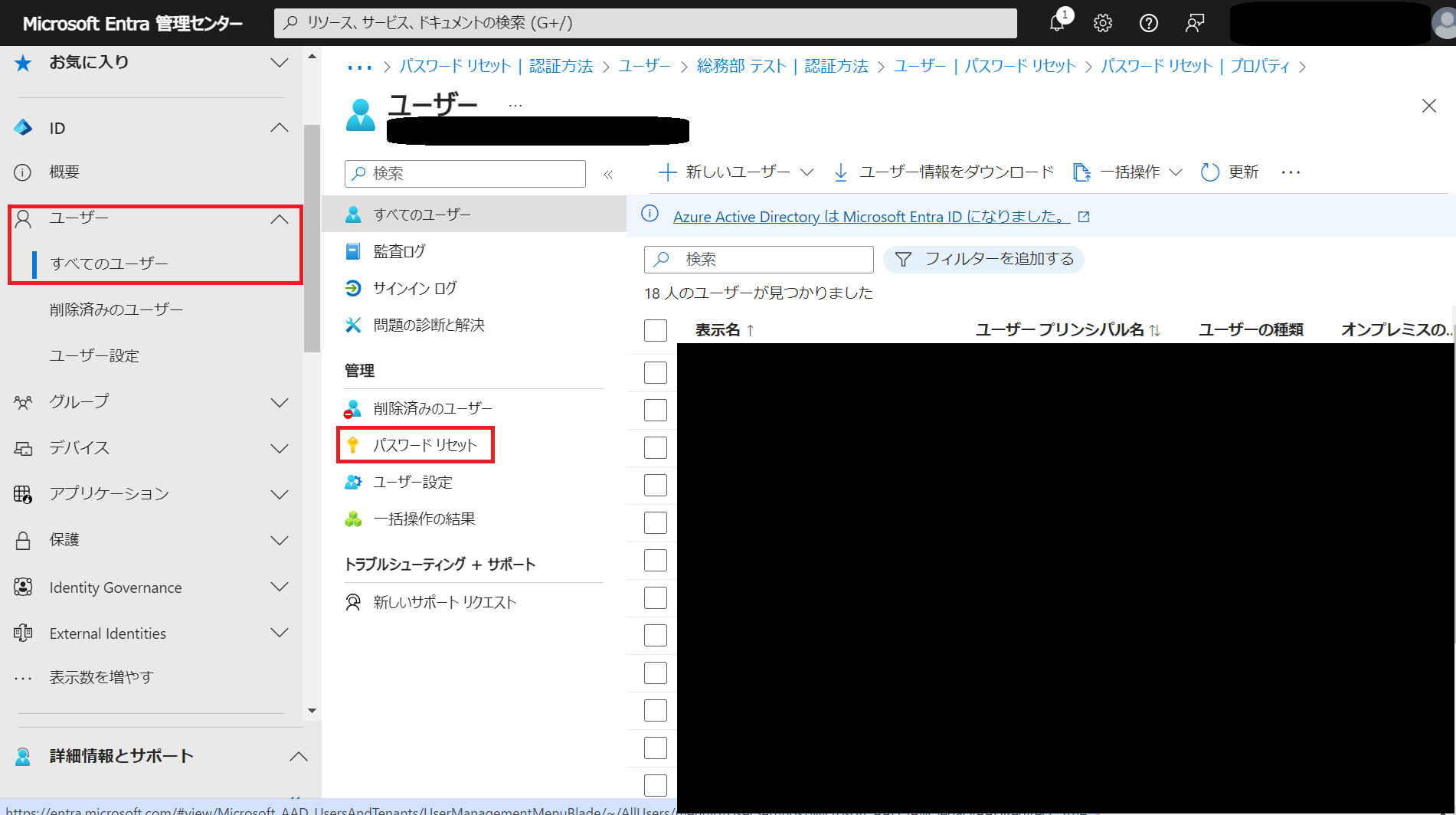Open the Azure Active Directory renamed link
Viewport: 1456px width, 815px height.
click(872, 217)
